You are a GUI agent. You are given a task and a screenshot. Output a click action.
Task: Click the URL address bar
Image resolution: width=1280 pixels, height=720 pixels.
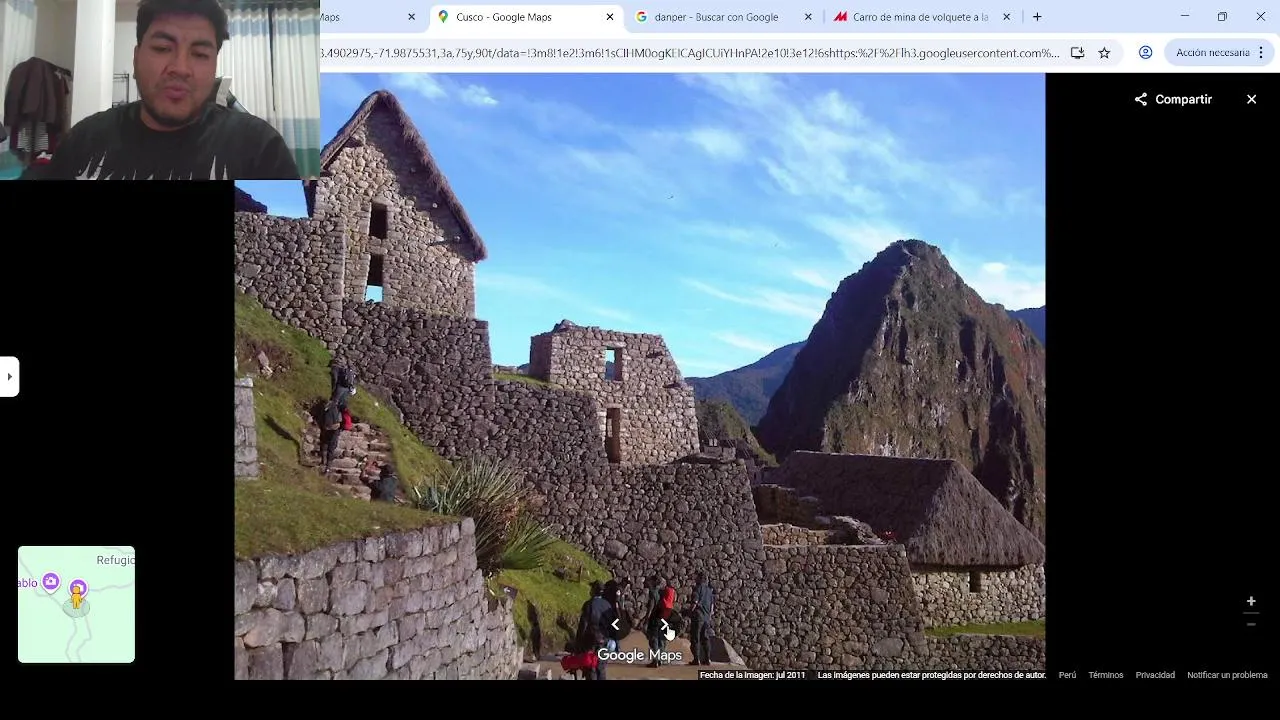(690, 53)
